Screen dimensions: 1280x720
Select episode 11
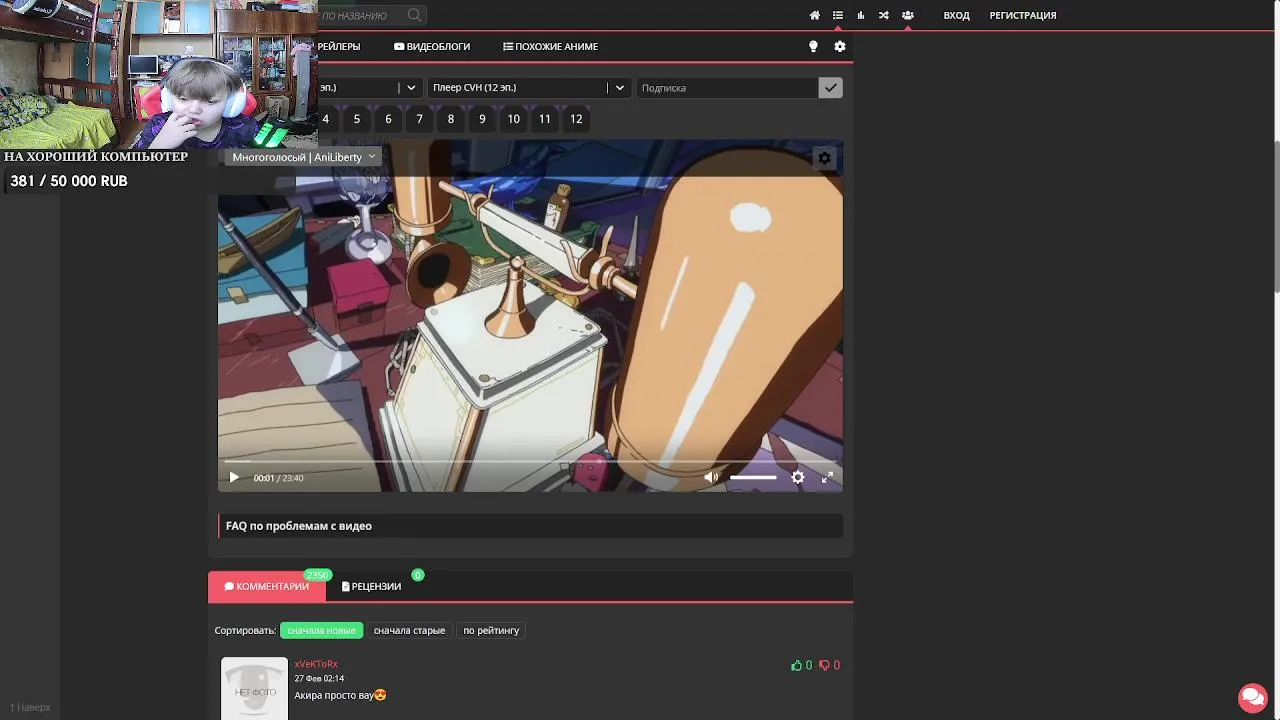pos(545,119)
